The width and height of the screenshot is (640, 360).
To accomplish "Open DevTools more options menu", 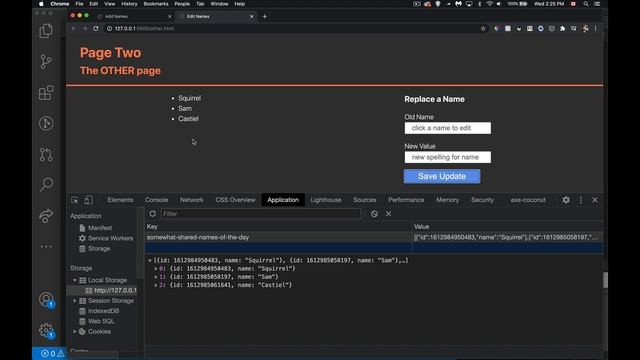I will [x=581, y=200].
